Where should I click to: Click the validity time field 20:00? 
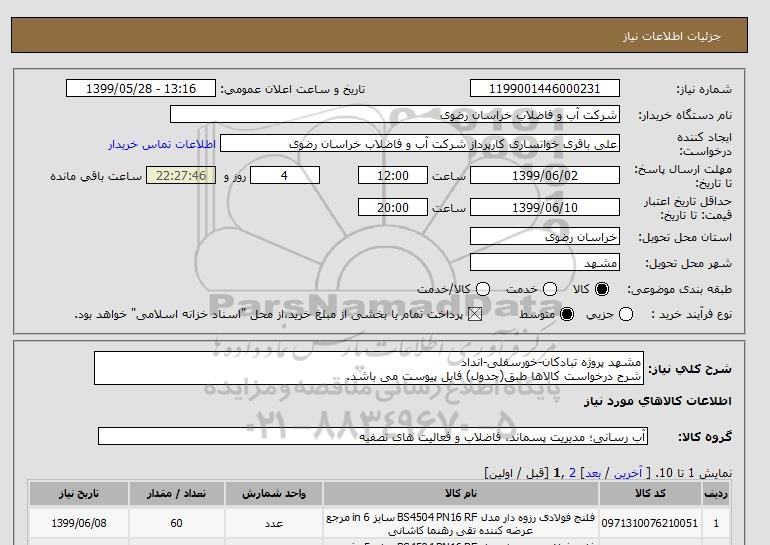coord(393,207)
